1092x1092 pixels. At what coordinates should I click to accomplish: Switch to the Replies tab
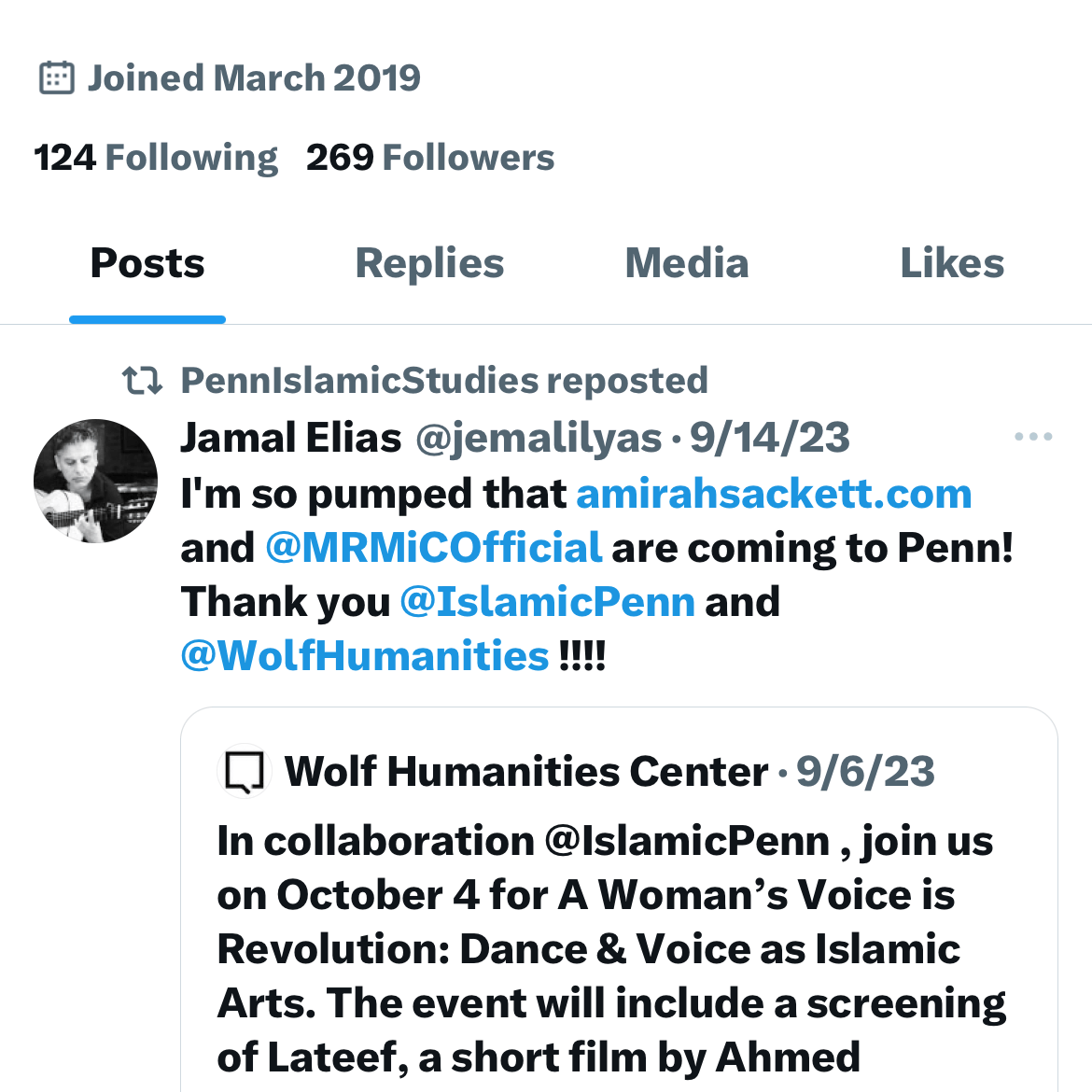point(429,264)
